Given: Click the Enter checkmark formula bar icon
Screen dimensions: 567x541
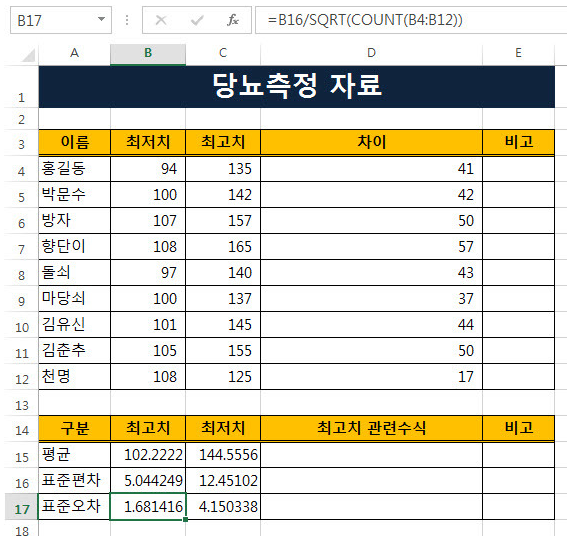Looking at the screenshot, I should 197,20.
